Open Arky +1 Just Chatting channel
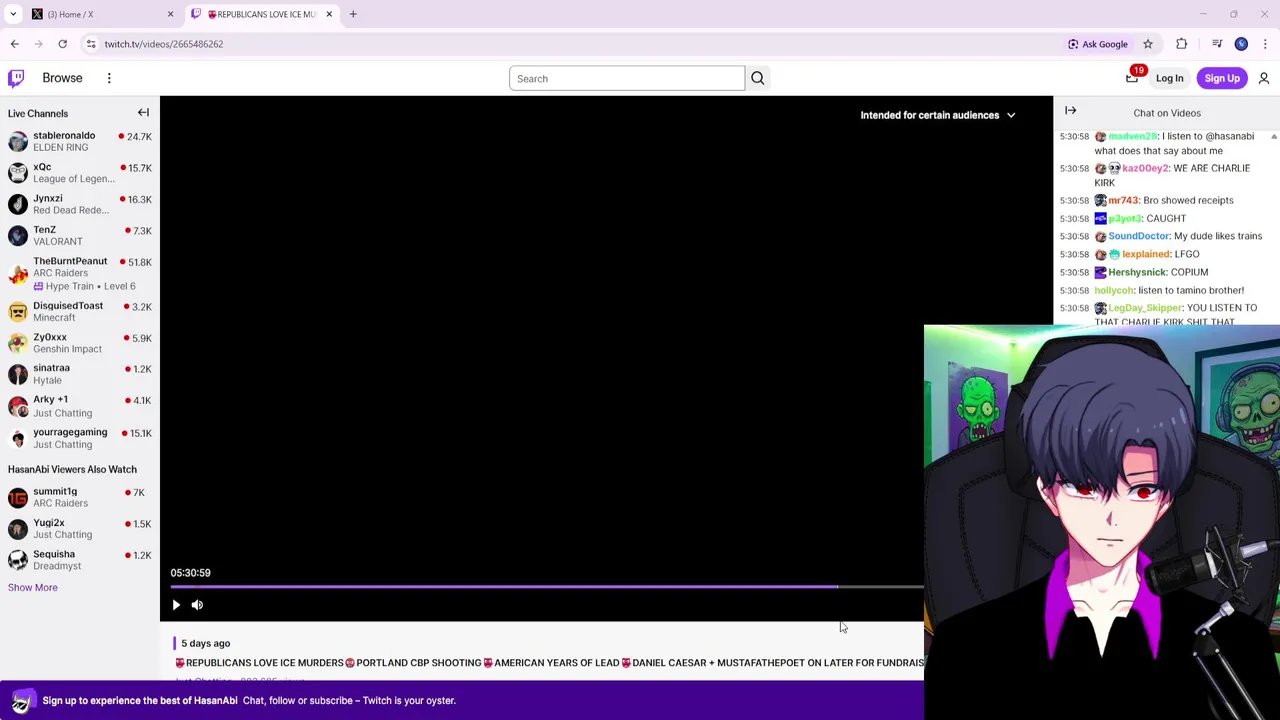1280x720 pixels. [80, 406]
